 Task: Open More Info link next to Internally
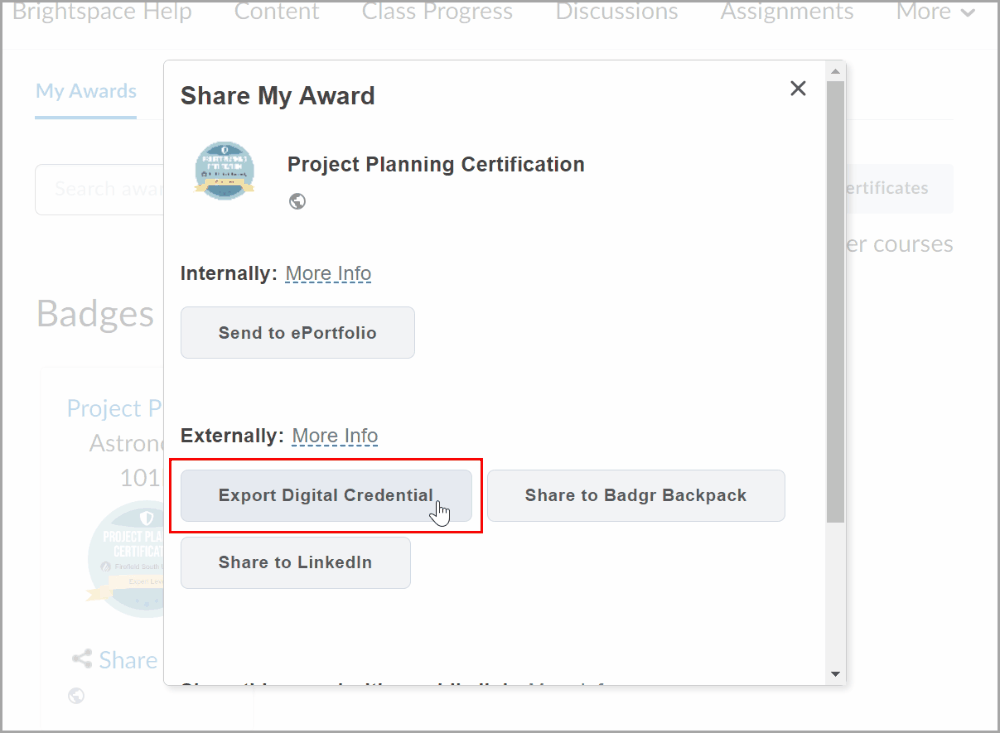tap(328, 274)
